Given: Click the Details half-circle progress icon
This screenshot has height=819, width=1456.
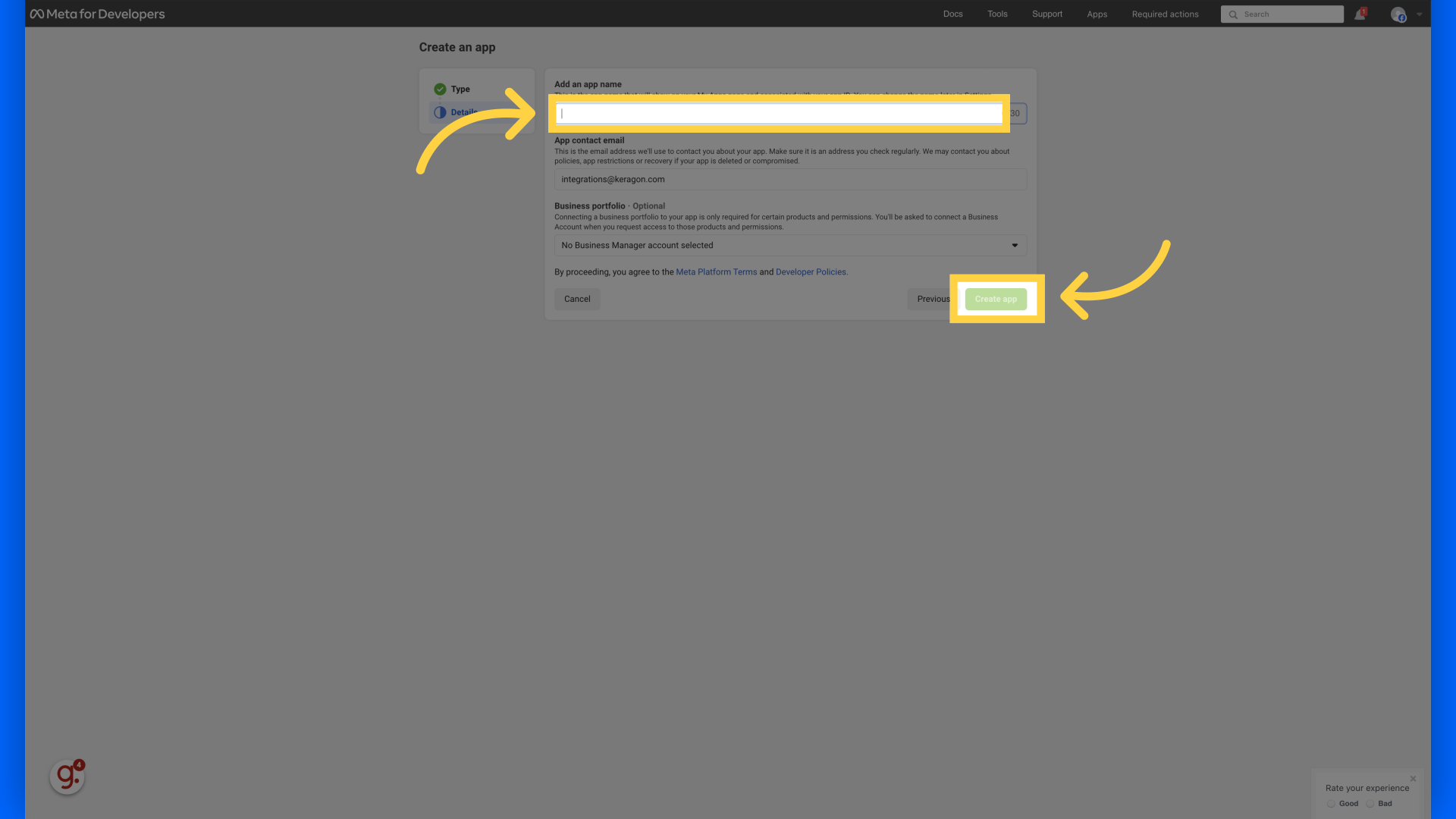Looking at the screenshot, I should click(x=440, y=112).
